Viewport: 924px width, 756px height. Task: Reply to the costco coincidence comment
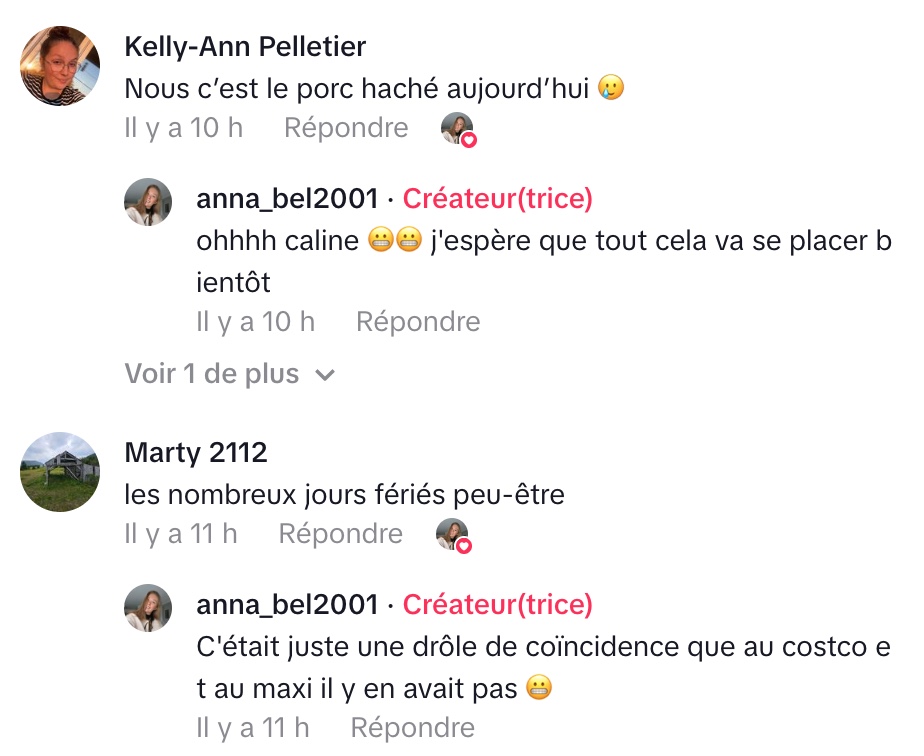[412, 728]
